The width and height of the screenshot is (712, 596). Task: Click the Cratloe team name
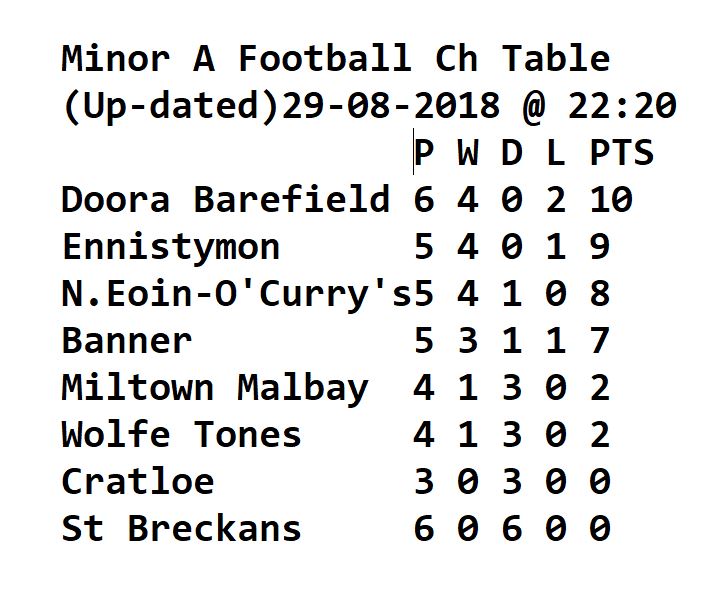pos(138,481)
